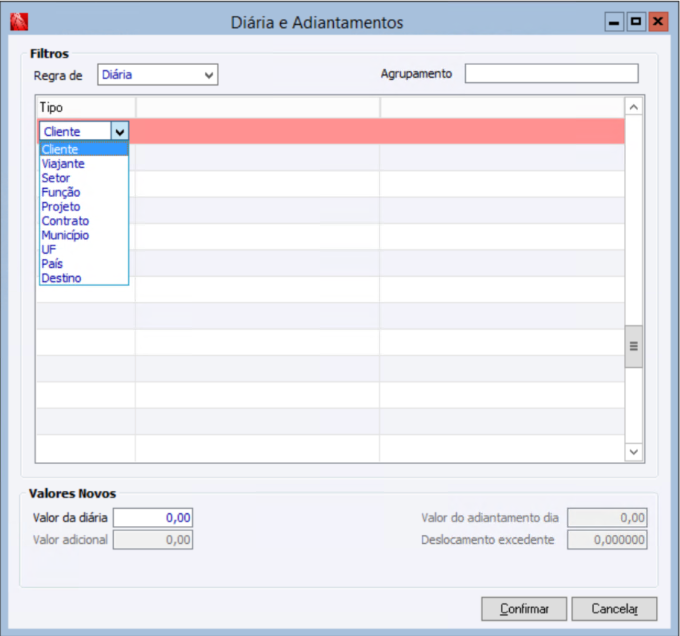This screenshot has height=636, width=680.
Task: Maximize the Diária e Adiantamentos window
Action: click(636, 22)
